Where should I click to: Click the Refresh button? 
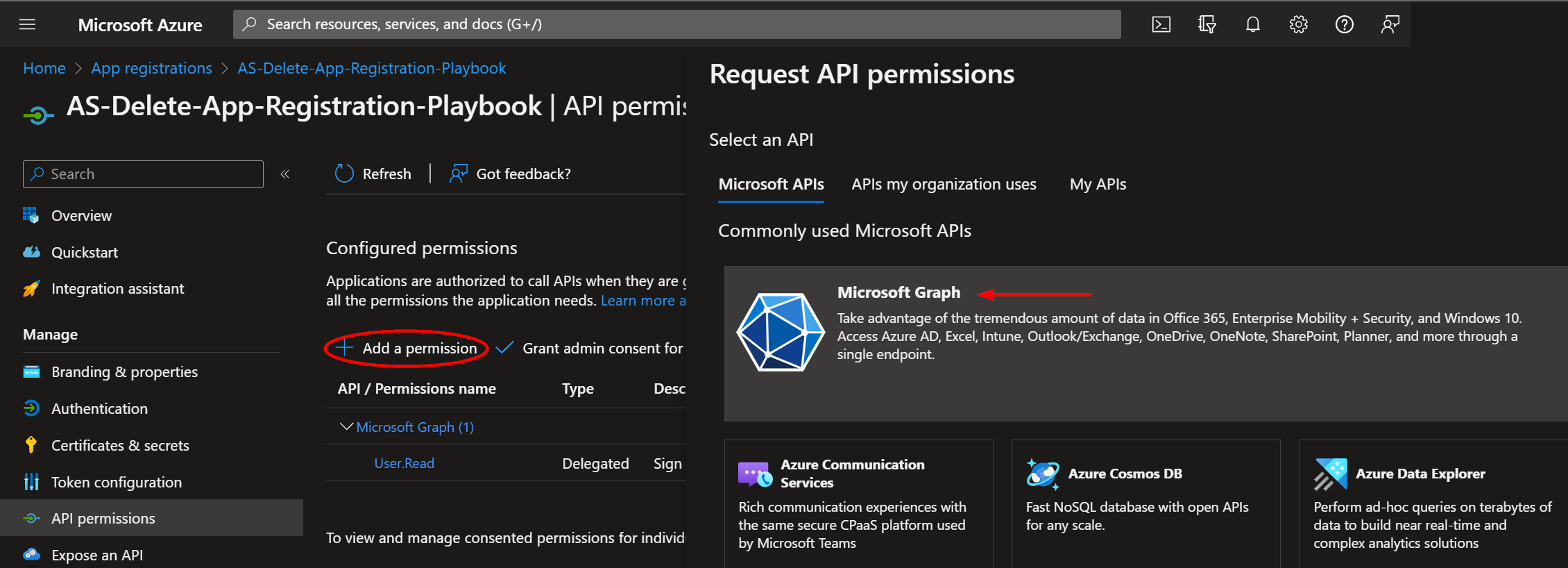[373, 174]
